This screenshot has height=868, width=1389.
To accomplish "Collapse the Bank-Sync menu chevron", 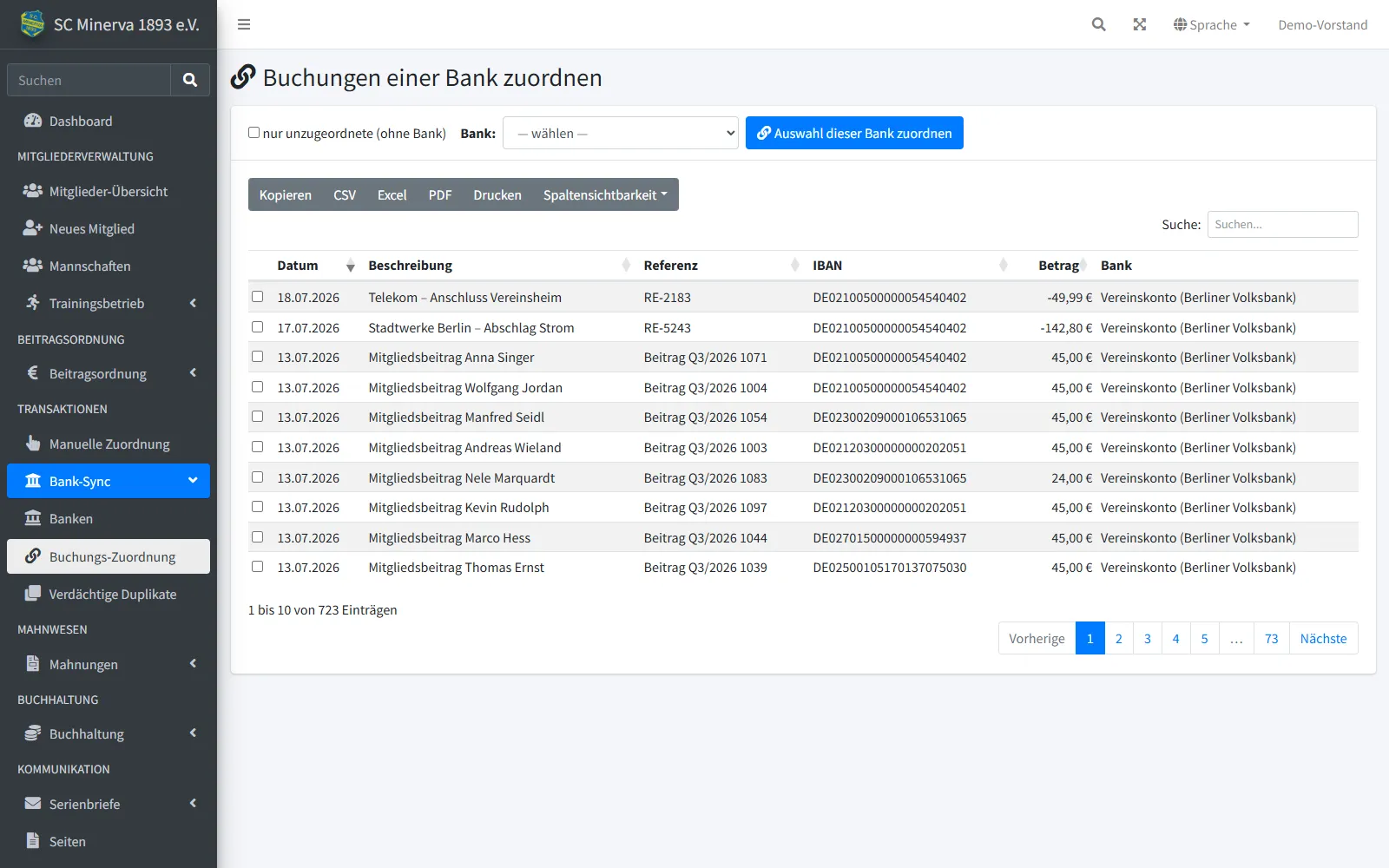I will point(193,480).
